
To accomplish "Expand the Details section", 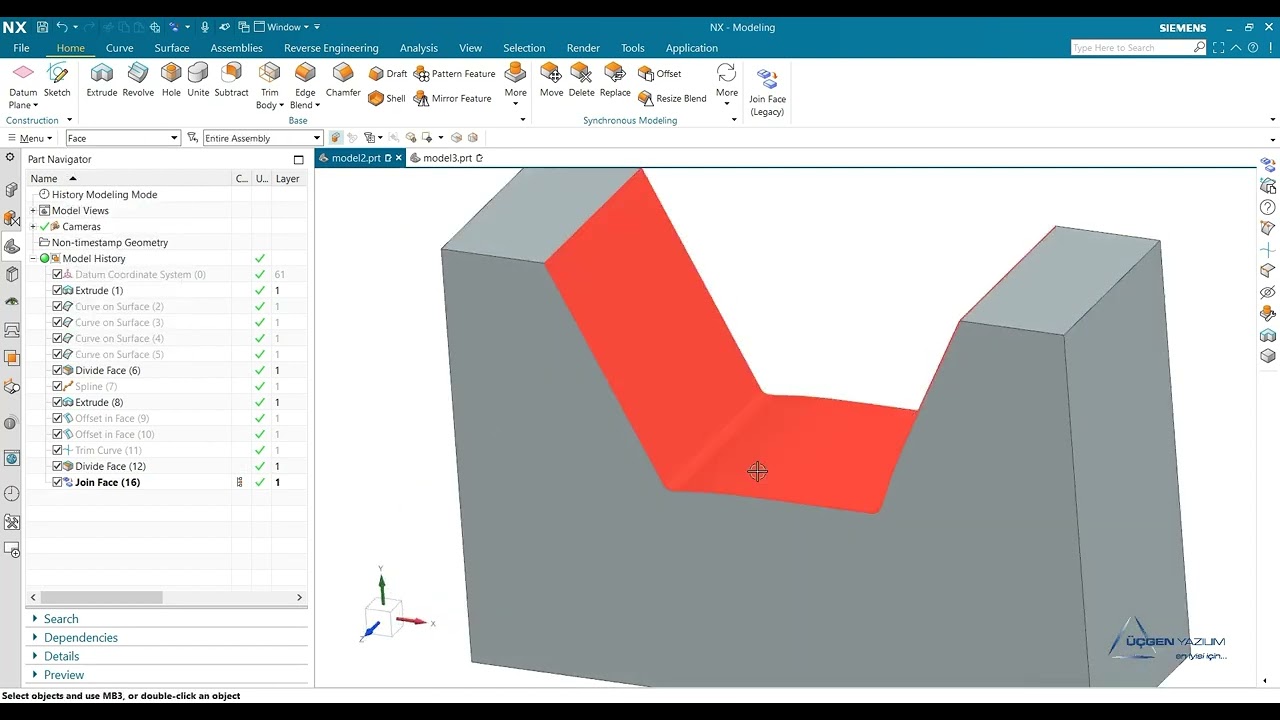I will 35,656.
